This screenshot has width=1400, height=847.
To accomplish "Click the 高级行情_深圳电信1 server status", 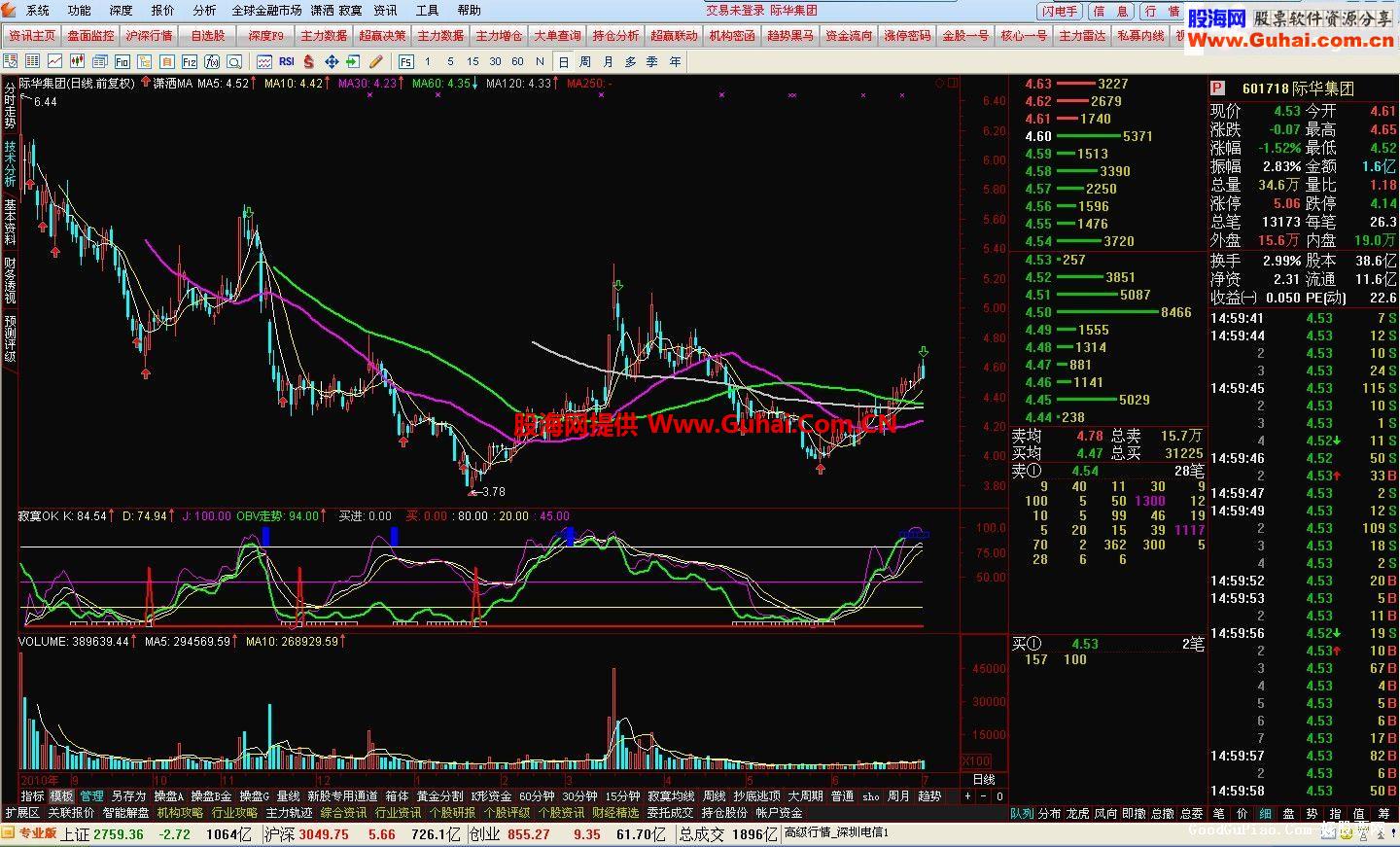I will pyautogui.click(x=836, y=833).
